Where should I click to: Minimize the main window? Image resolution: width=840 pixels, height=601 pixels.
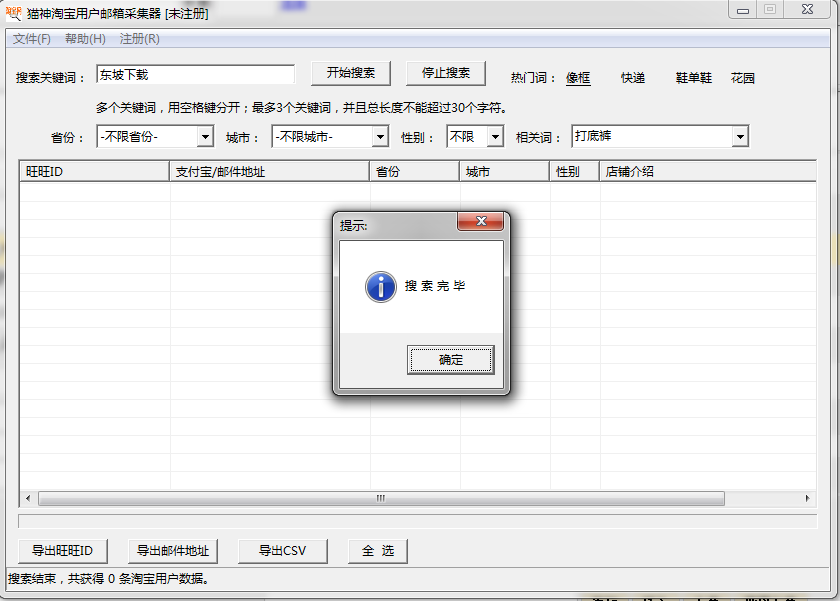pos(742,10)
